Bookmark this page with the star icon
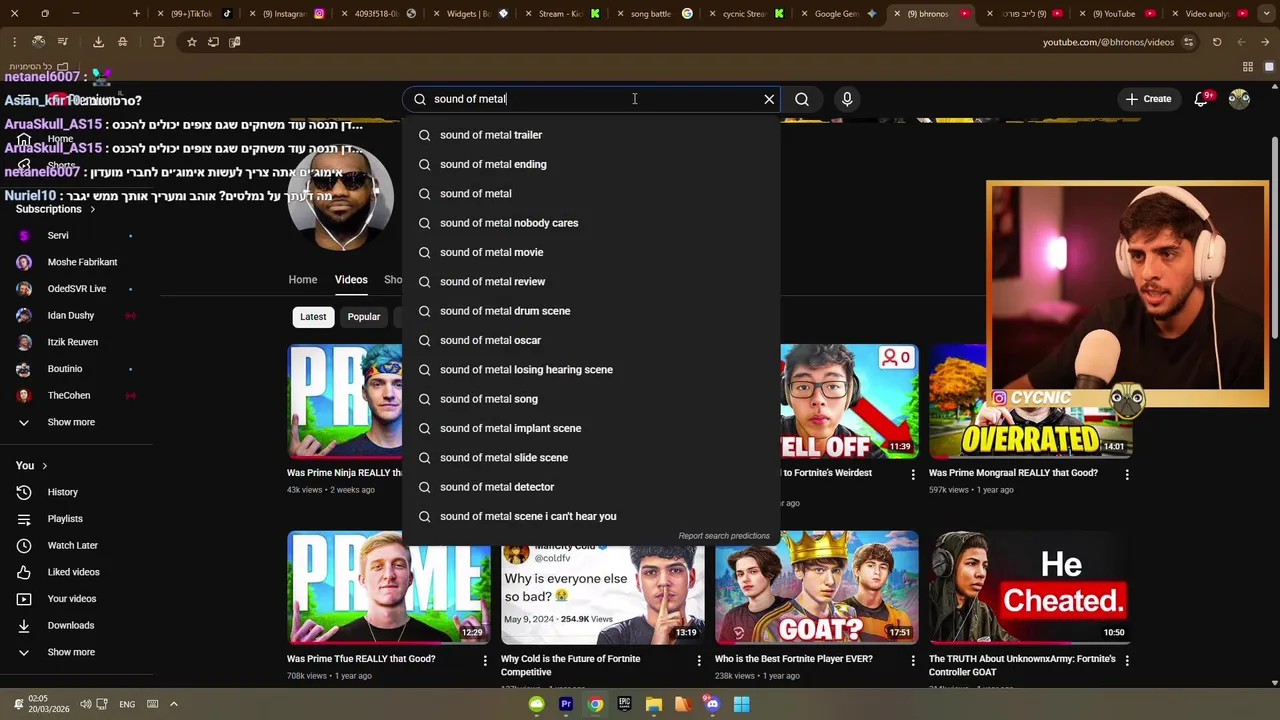 pos(191,42)
